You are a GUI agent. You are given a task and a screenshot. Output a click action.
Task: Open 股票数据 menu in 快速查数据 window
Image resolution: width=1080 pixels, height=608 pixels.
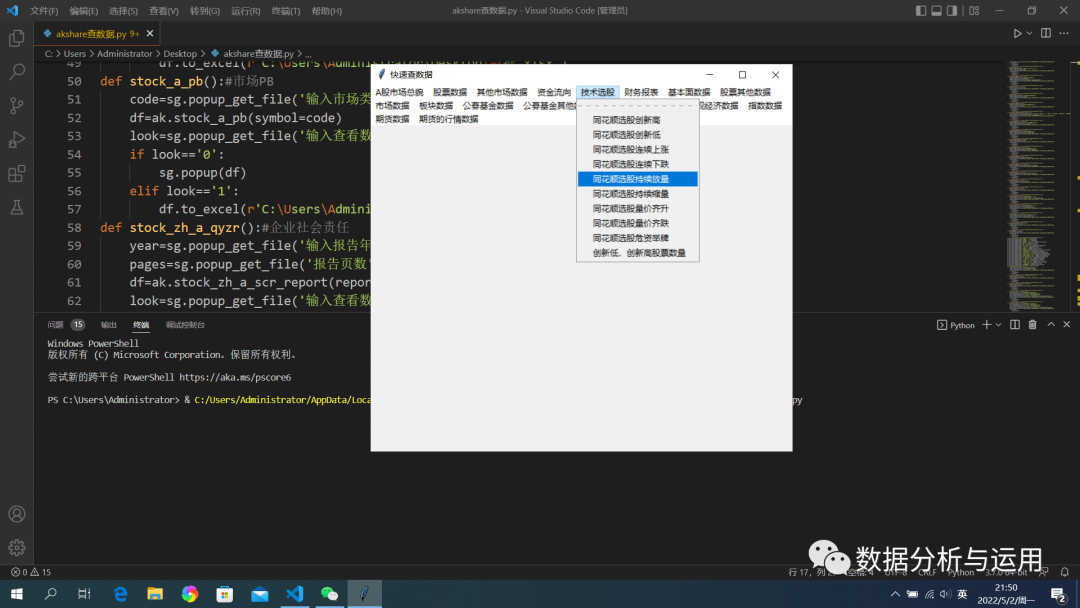click(450, 92)
